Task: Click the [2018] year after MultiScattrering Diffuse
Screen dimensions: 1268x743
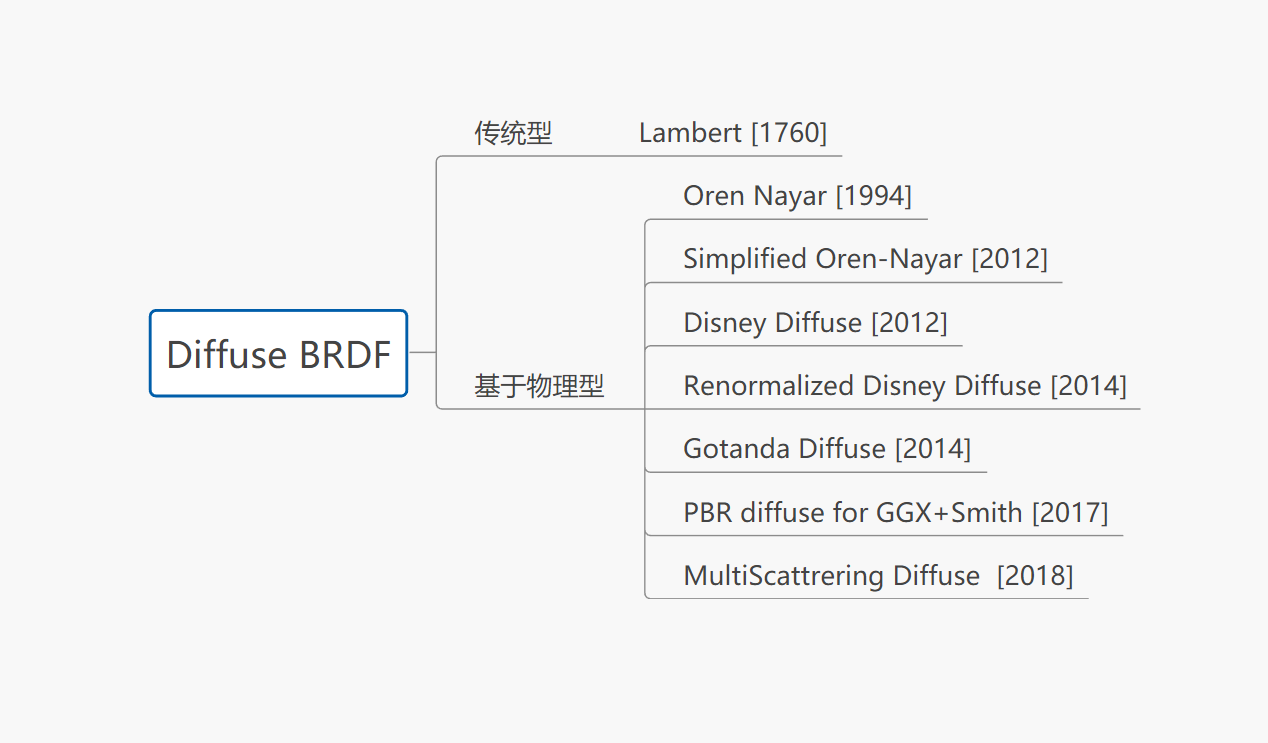Action: click(1035, 576)
